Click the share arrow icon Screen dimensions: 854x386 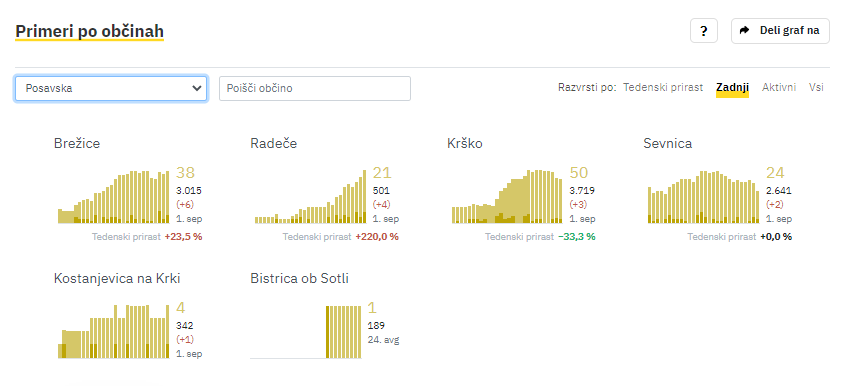tap(745, 30)
